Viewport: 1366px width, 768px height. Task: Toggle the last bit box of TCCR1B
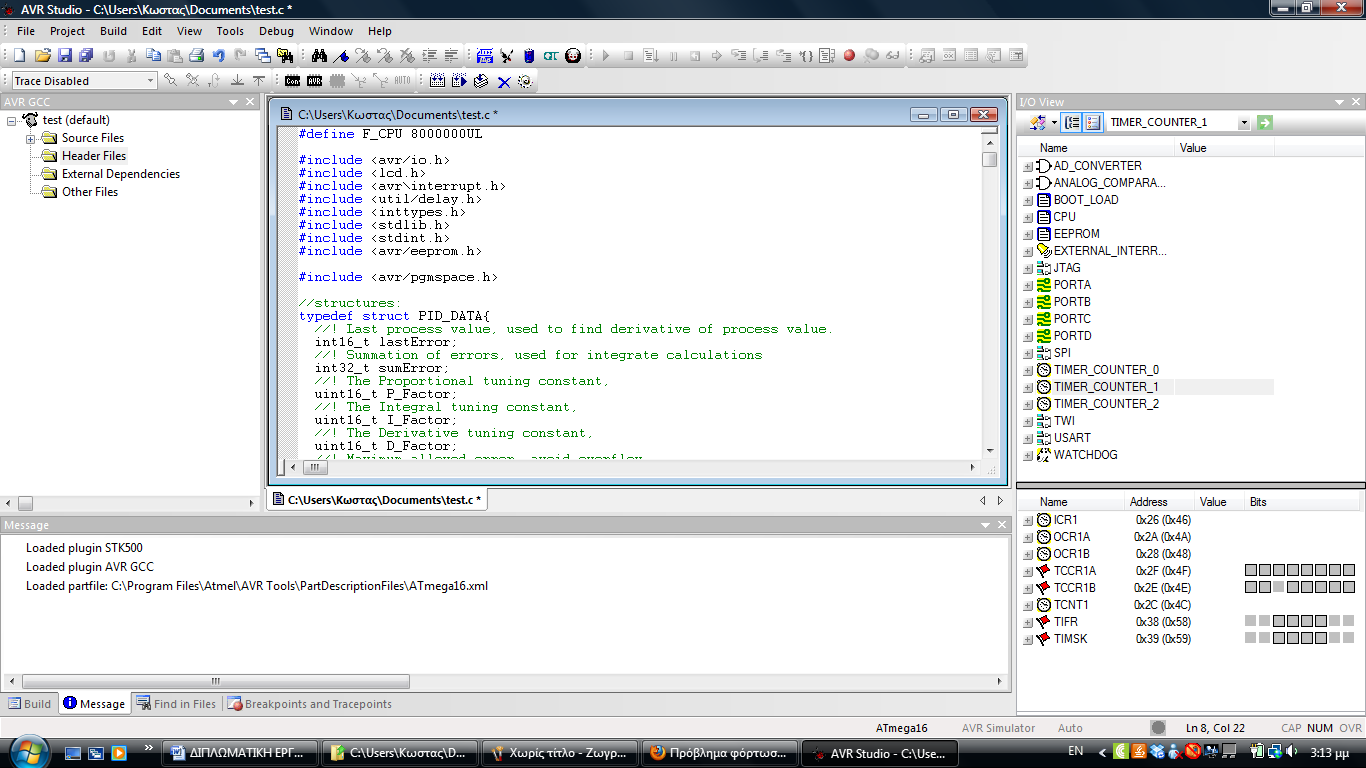(x=1349, y=587)
